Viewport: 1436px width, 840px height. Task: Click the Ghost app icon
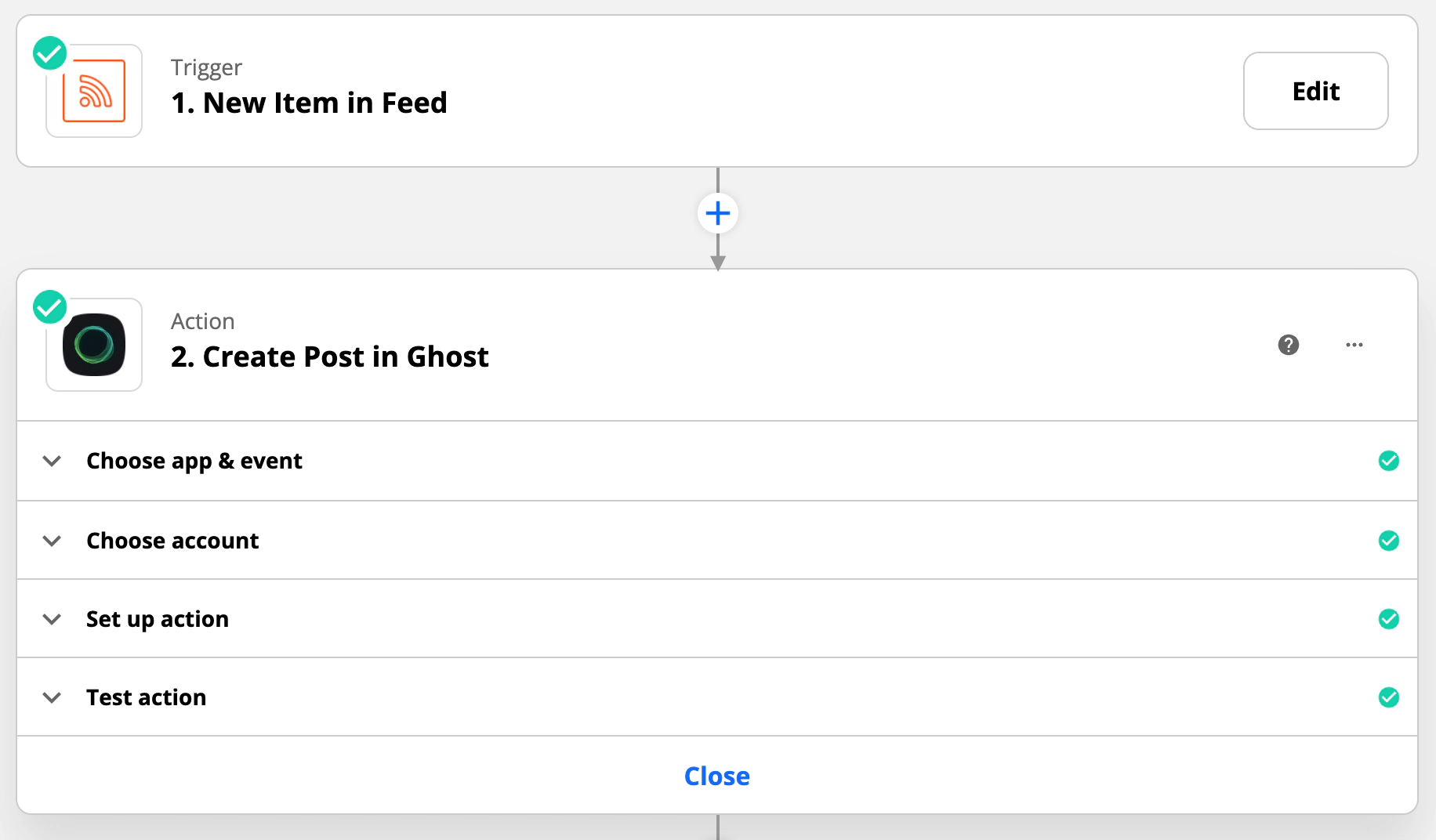point(94,345)
